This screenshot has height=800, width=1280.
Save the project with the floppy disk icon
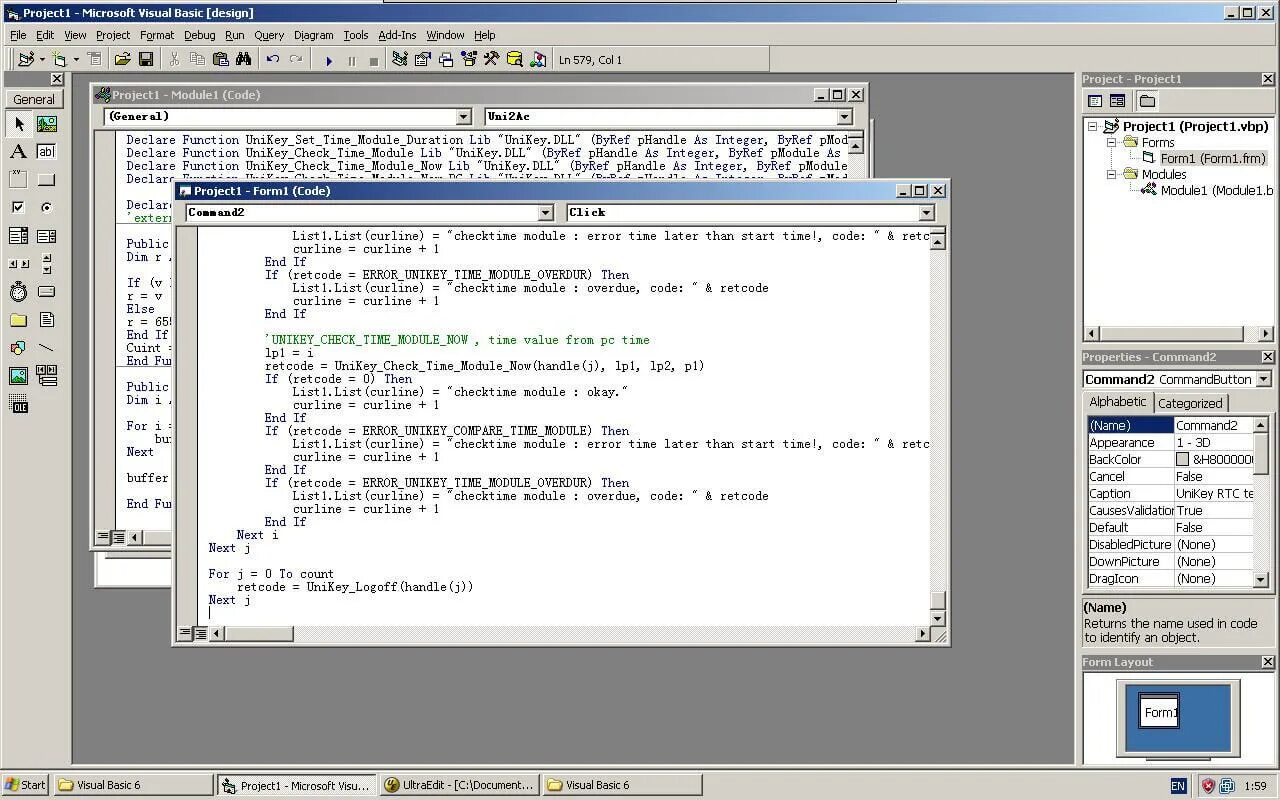pyautogui.click(x=146, y=60)
